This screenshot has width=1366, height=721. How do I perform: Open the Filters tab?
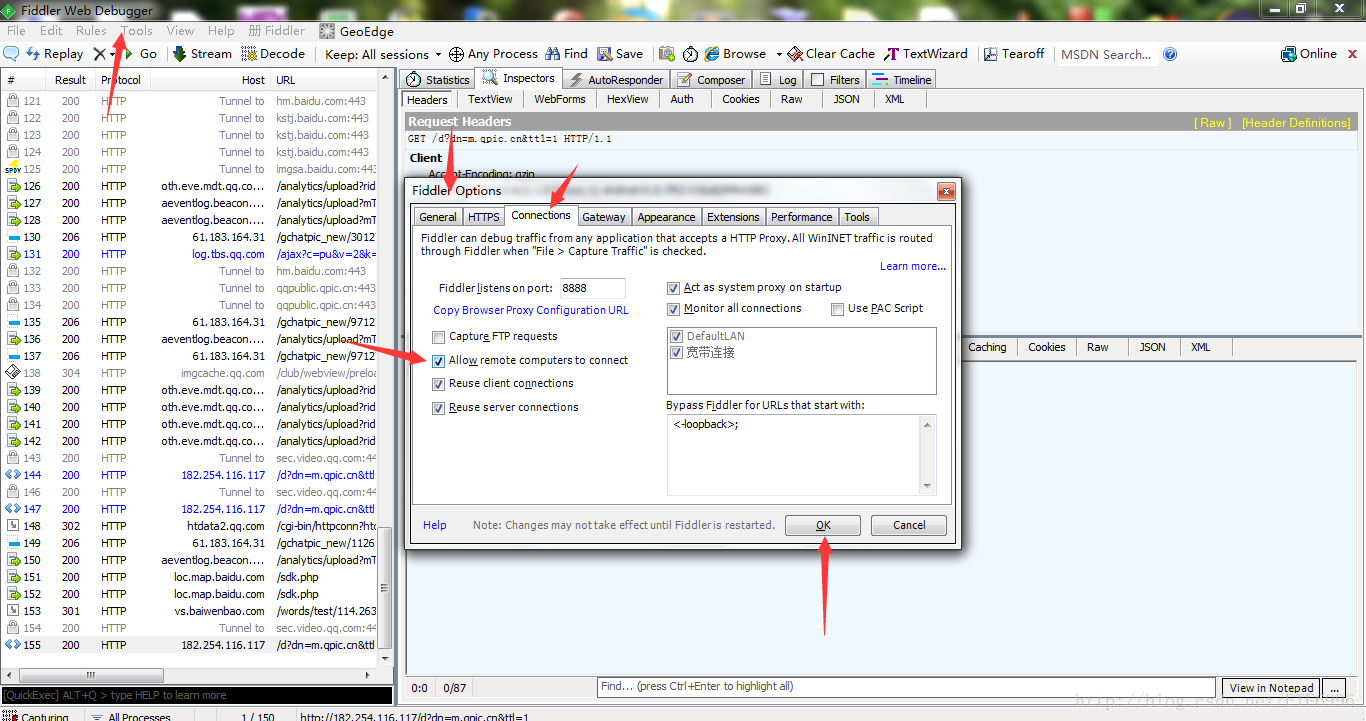click(x=835, y=79)
